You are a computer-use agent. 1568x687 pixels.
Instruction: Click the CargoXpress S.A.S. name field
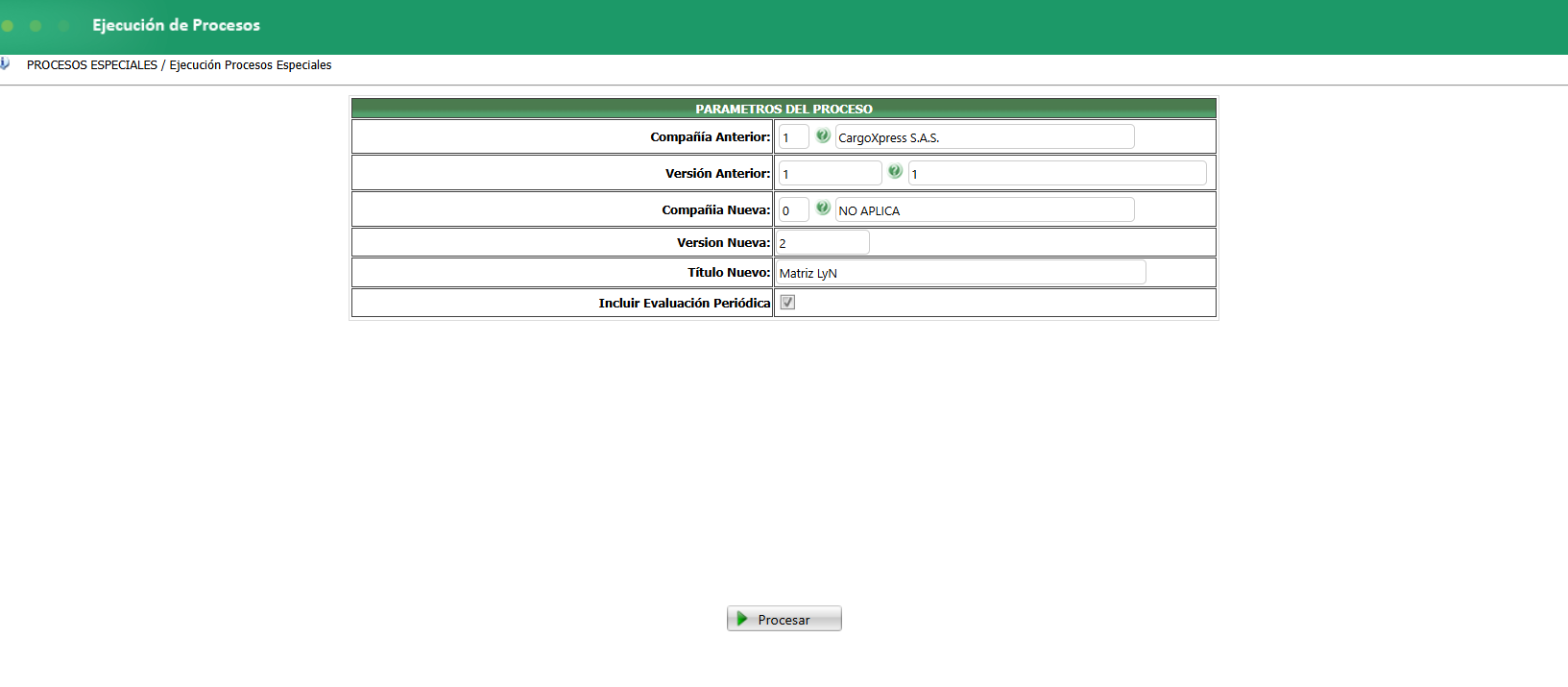click(x=984, y=137)
